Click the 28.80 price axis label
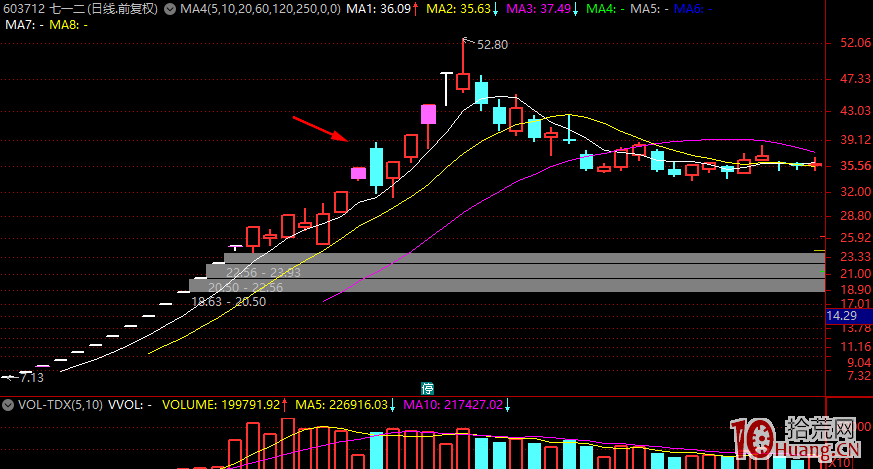The image size is (873, 469). click(855, 216)
